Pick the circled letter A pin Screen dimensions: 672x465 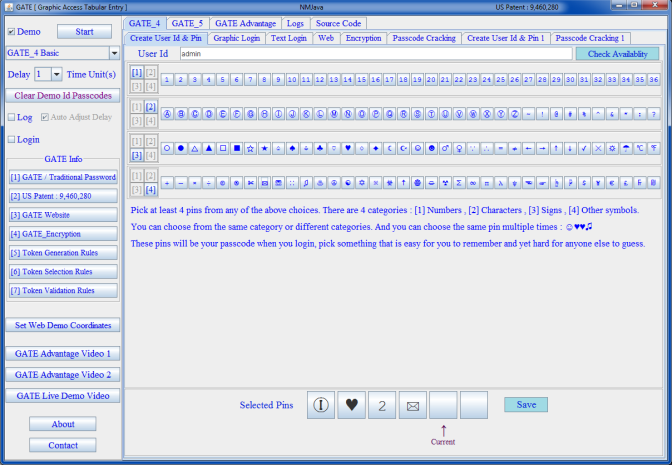[x=167, y=114]
